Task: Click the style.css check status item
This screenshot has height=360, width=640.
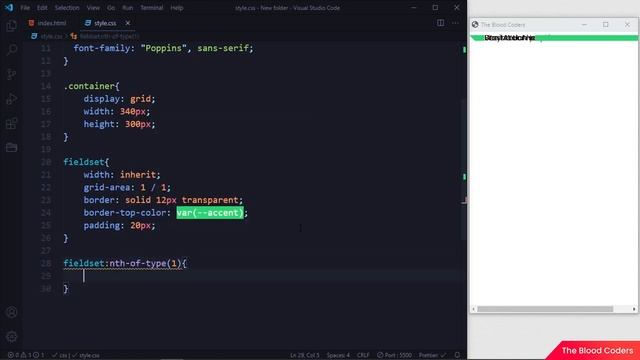Action: [86, 355]
